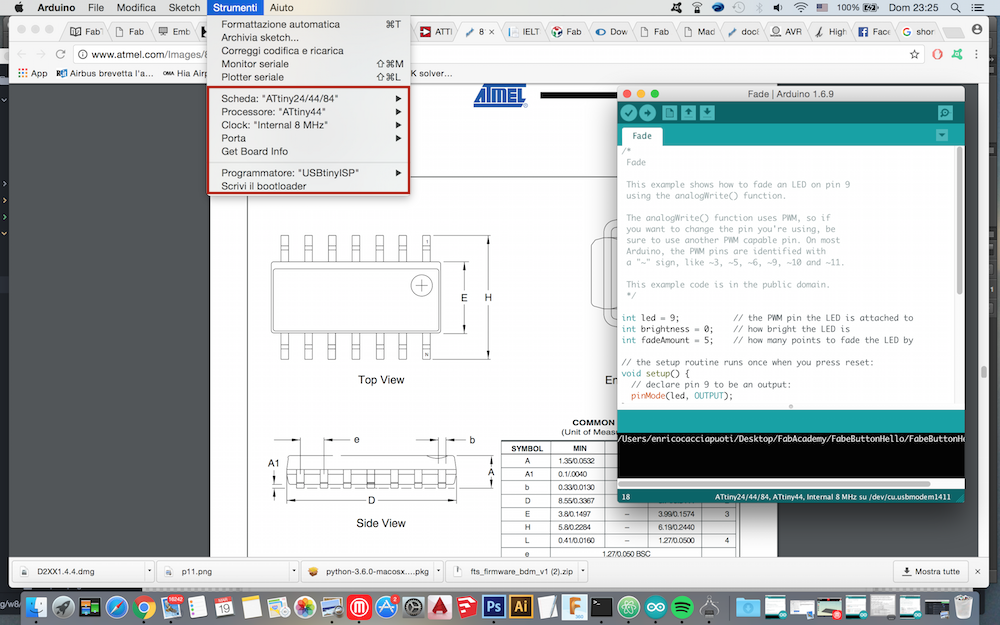The image size is (1000, 625).
Task: Click the Chrome bookmark star icon
Action: [914, 54]
